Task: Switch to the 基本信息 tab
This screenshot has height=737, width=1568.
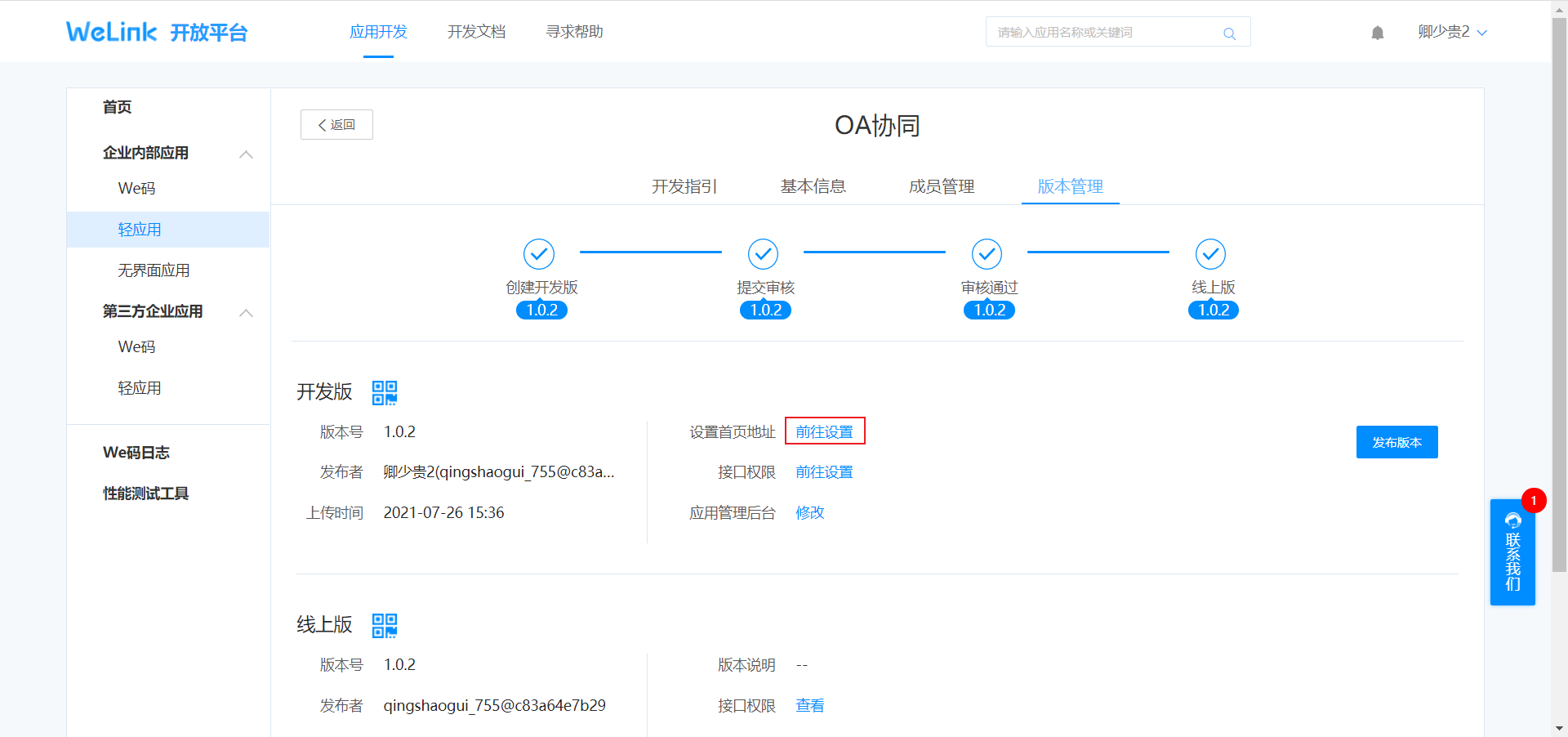Action: click(813, 186)
